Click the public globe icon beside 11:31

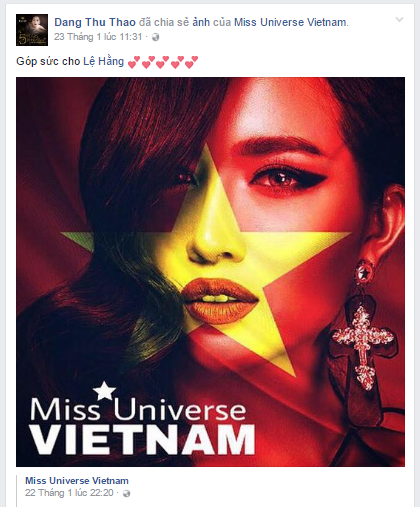tap(155, 37)
